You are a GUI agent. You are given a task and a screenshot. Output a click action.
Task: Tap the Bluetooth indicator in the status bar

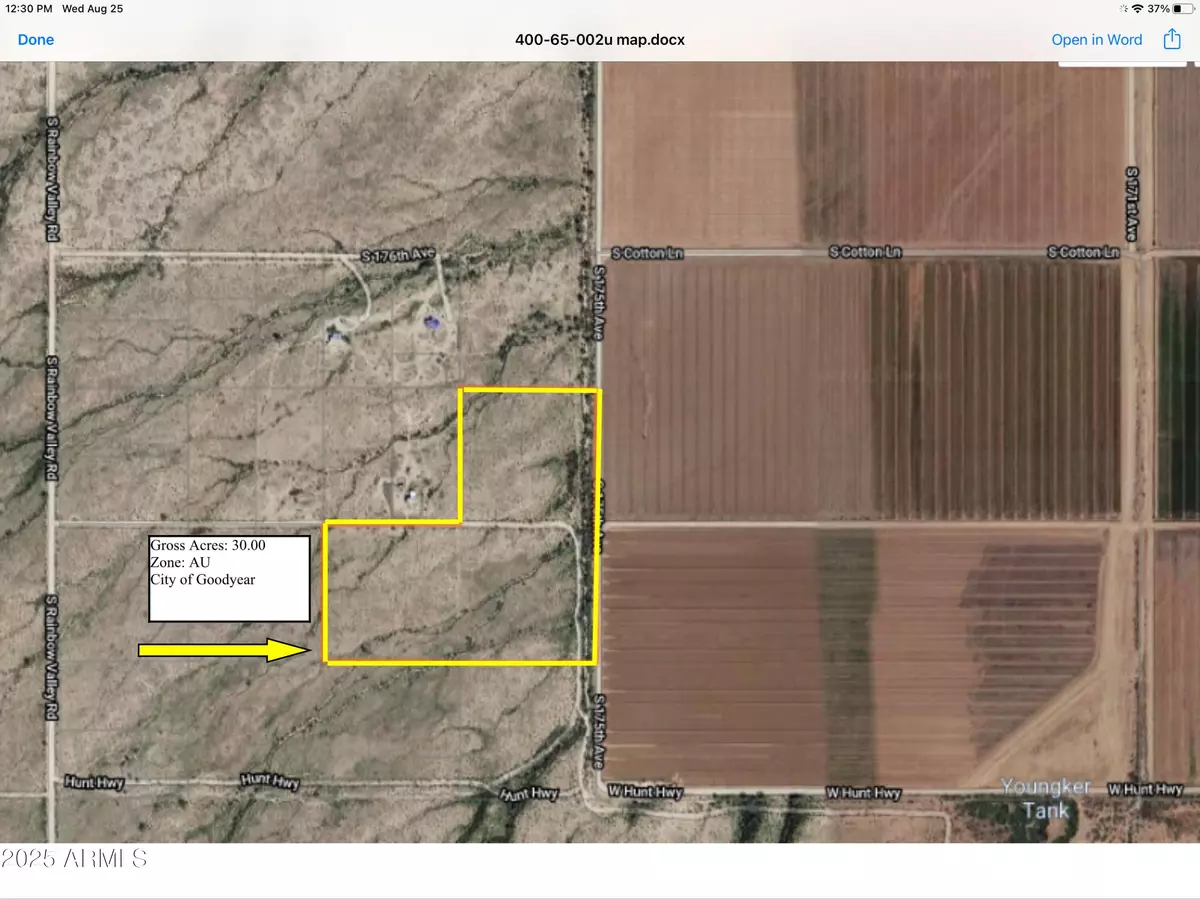1122,8
